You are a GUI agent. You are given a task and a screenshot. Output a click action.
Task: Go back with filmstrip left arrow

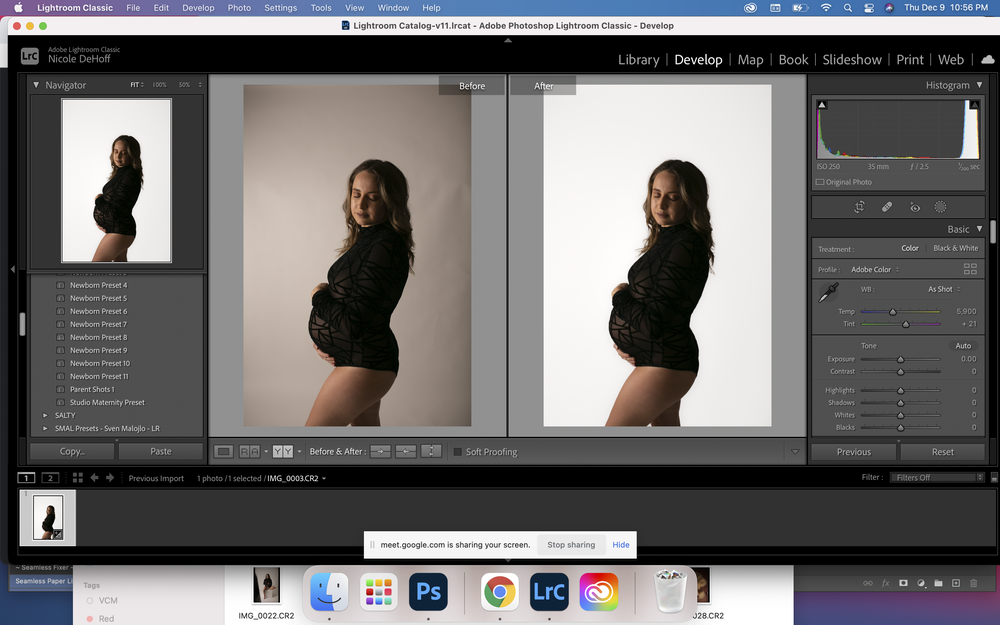pyautogui.click(x=94, y=478)
